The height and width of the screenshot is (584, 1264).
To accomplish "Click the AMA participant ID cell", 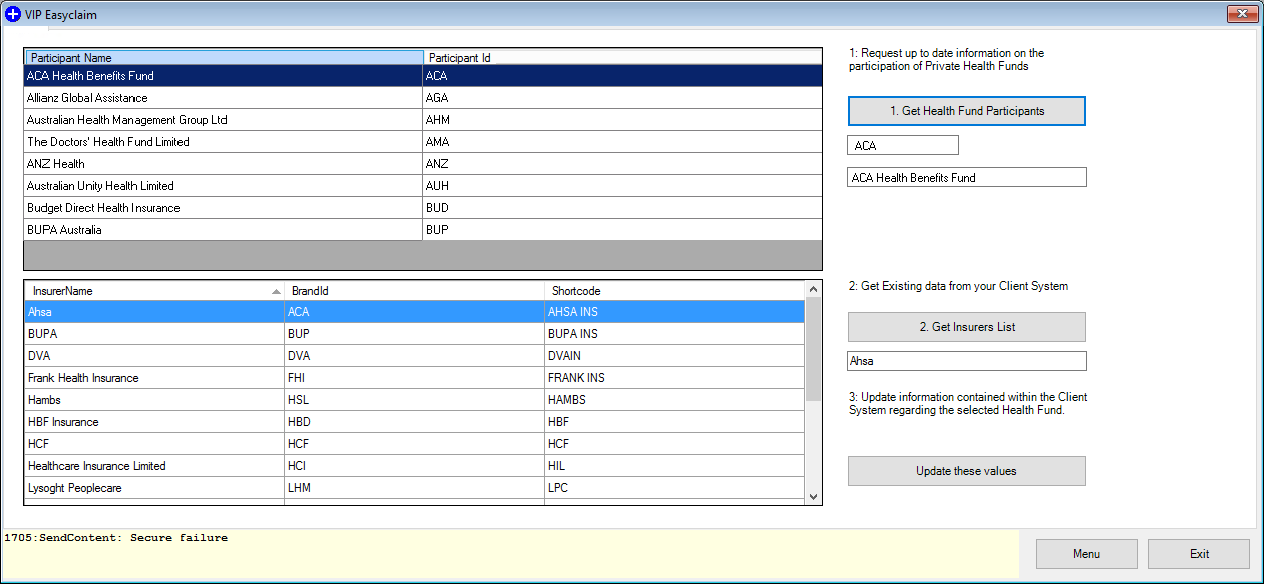I will pos(622,142).
